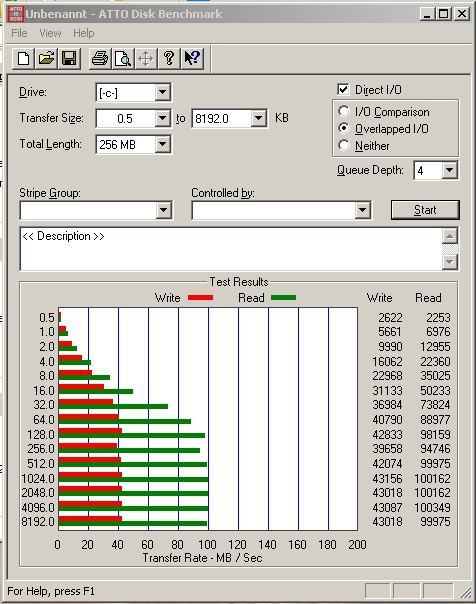Click the write value 2622
The image size is (476, 604).
[390, 317]
